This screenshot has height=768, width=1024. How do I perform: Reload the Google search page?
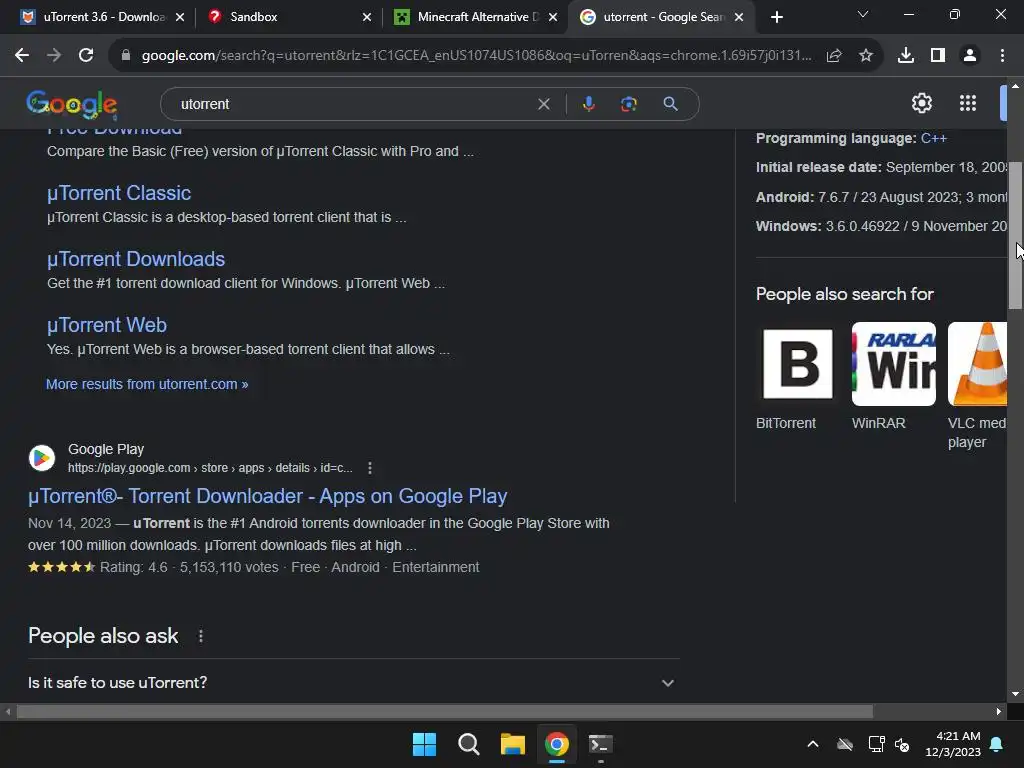click(x=86, y=56)
